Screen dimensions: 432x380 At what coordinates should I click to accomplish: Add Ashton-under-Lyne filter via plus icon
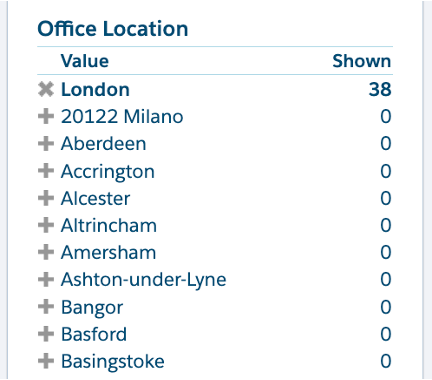pyautogui.click(x=46, y=280)
